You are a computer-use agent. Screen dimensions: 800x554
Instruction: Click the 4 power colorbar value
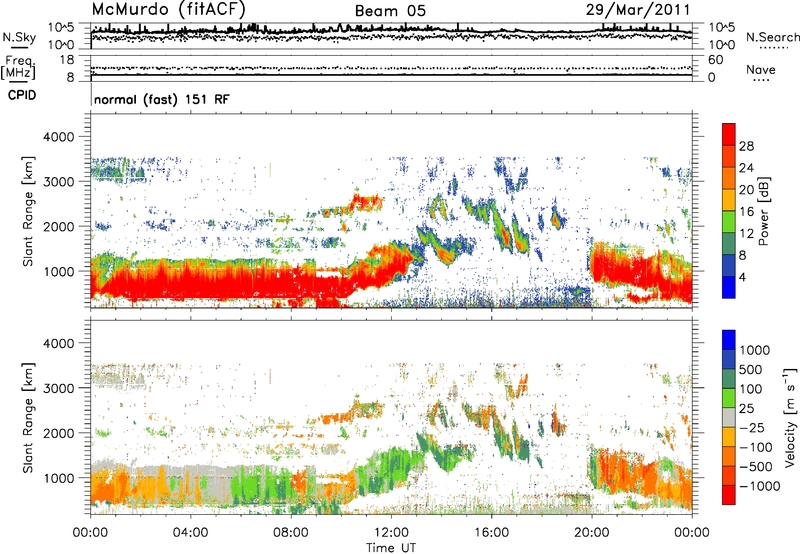[x=742, y=278]
